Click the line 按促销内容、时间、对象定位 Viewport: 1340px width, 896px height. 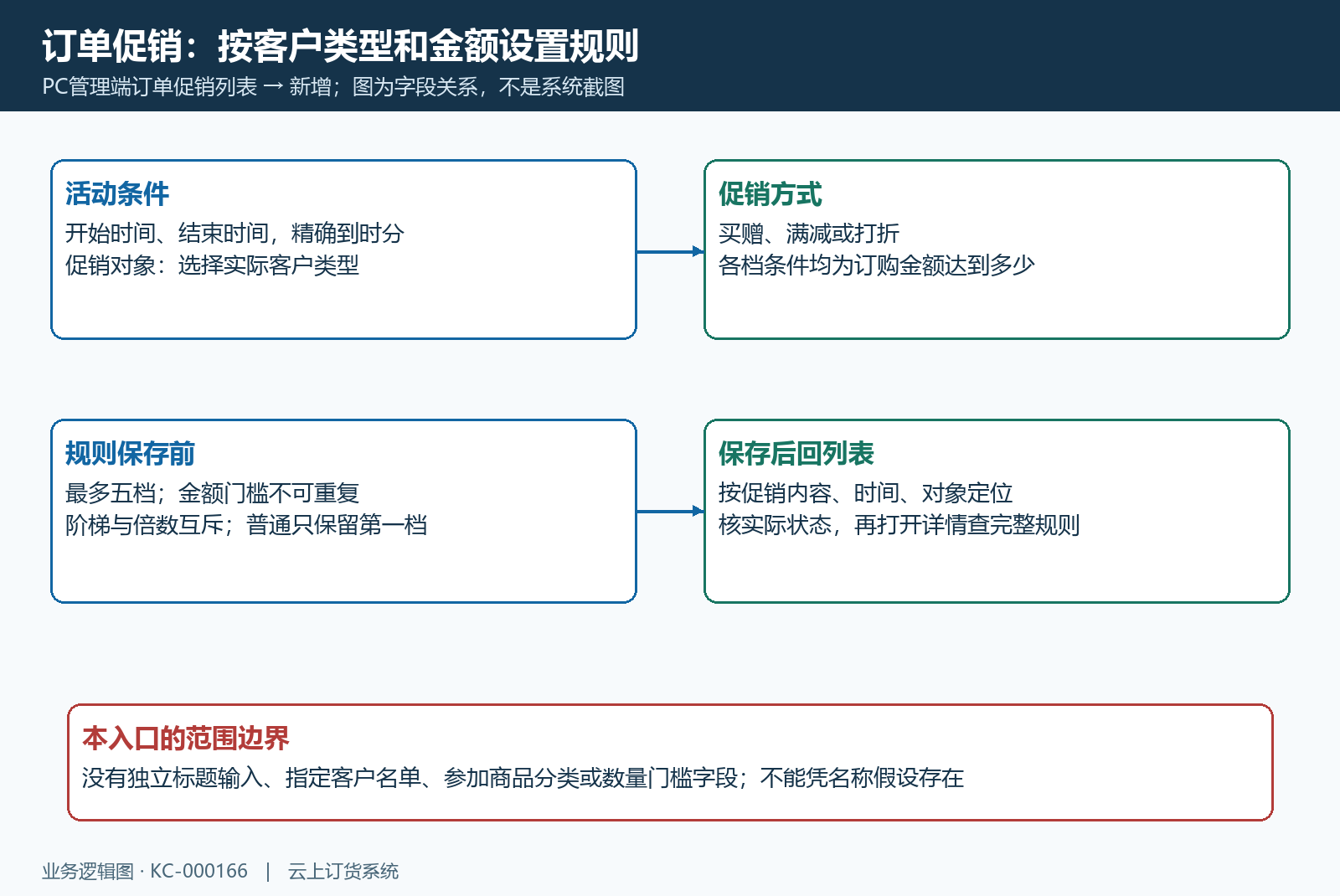point(866,492)
